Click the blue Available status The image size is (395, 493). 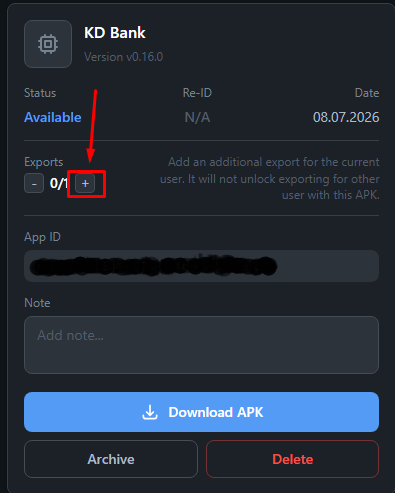pyautogui.click(x=53, y=117)
